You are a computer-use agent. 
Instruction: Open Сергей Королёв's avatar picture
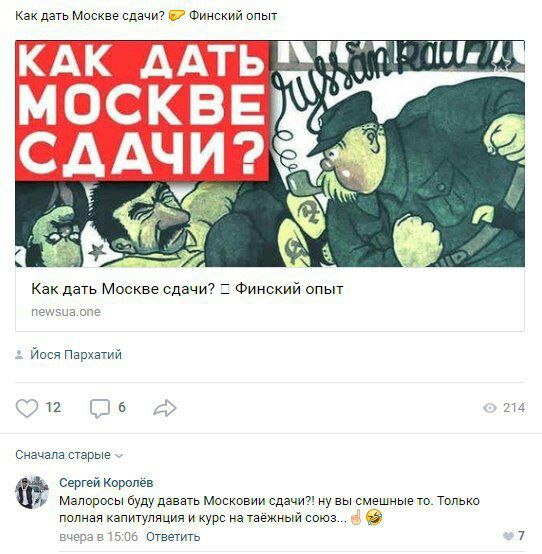32,492
